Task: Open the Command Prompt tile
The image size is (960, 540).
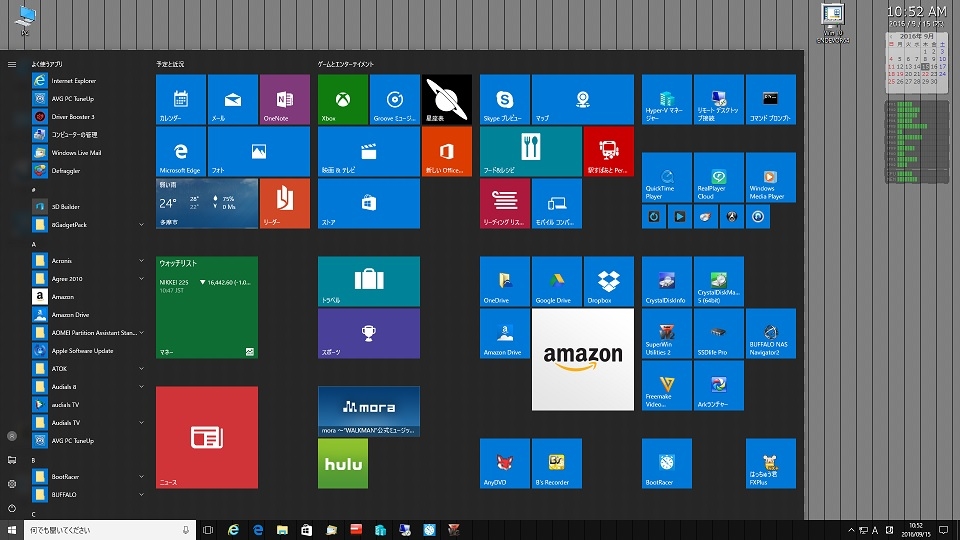Action: click(x=771, y=99)
